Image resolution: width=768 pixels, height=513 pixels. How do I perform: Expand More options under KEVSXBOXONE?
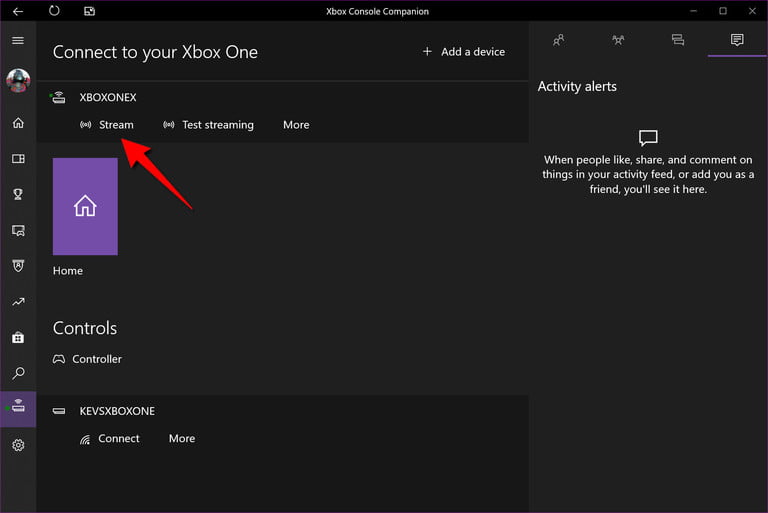pos(182,439)
